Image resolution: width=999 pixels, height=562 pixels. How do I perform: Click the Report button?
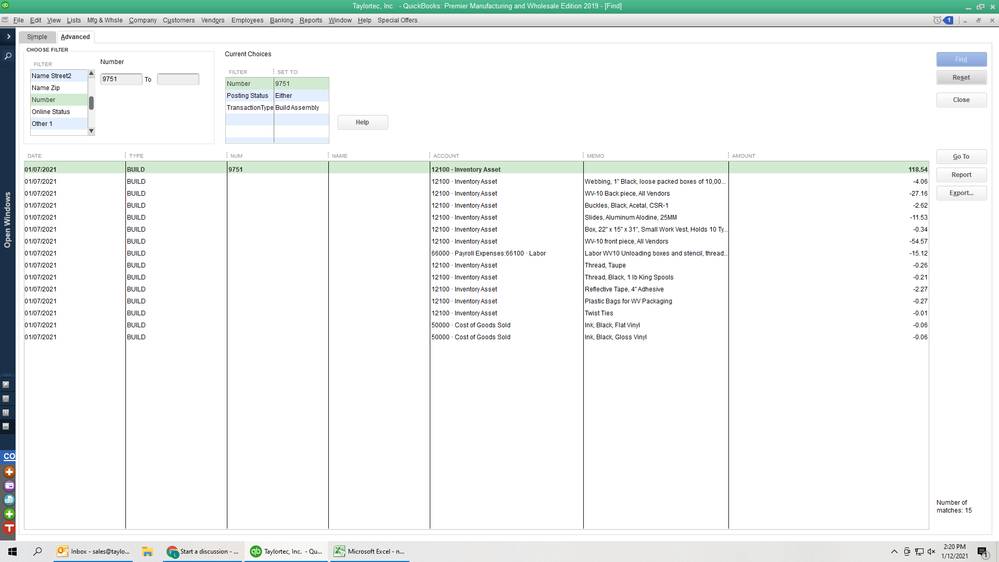[x=961, y=175]
